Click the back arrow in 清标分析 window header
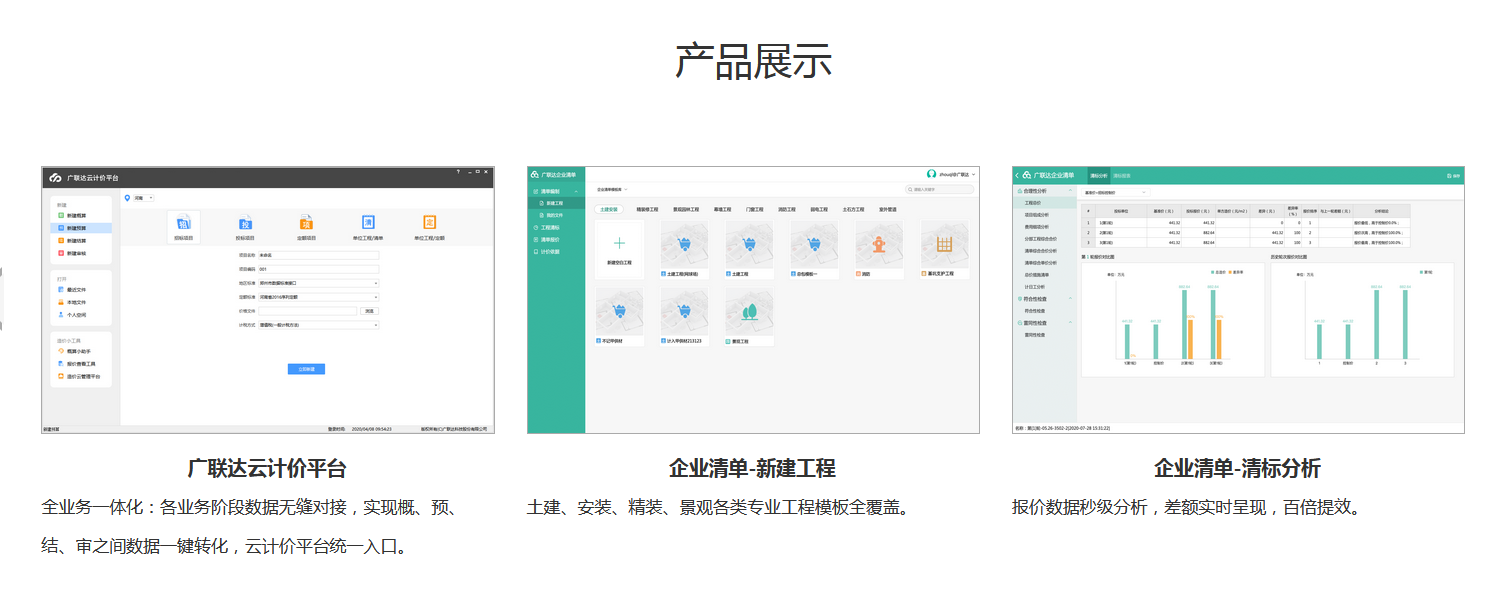Screen dimensions: 1499x606 1017,175
